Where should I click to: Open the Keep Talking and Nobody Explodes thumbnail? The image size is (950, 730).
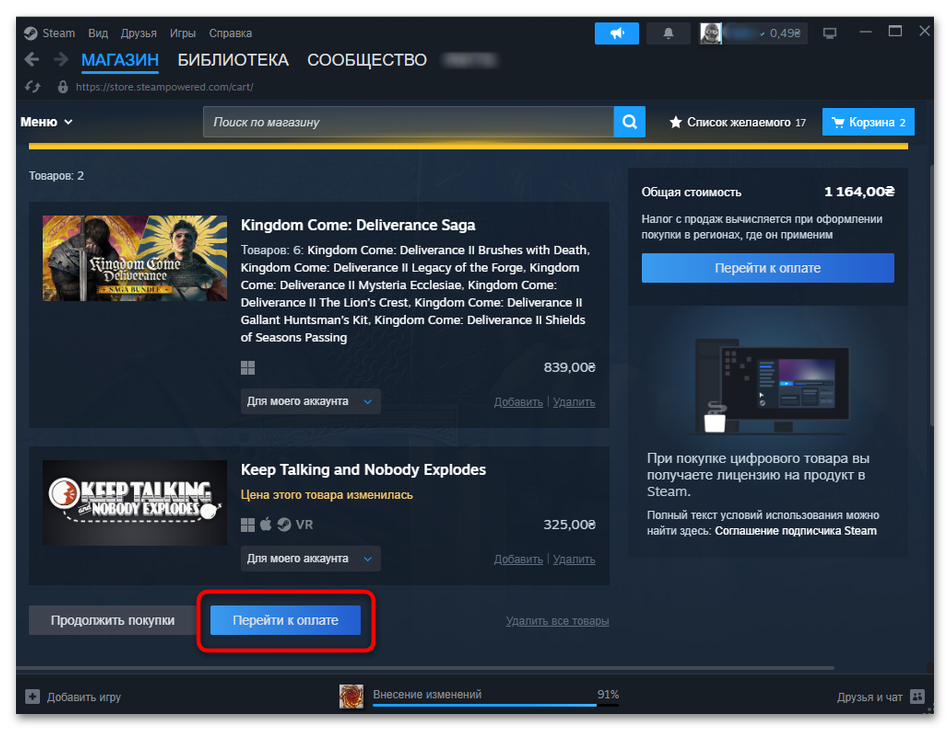pos(135,502)
